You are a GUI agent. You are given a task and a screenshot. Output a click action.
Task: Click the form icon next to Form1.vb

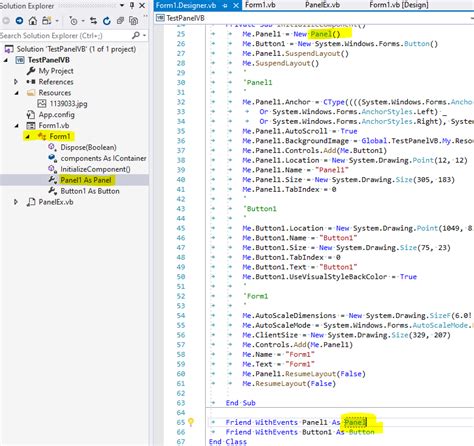[31, 126]
